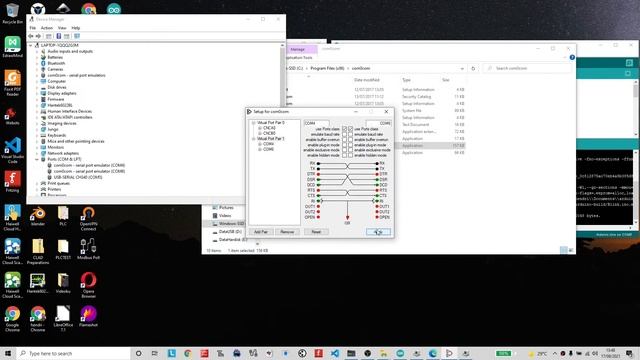Viewport: 640px width, 360px height.
Task: Enable left 'emulate baud rate' checkbox
Action: click(344, 134)
